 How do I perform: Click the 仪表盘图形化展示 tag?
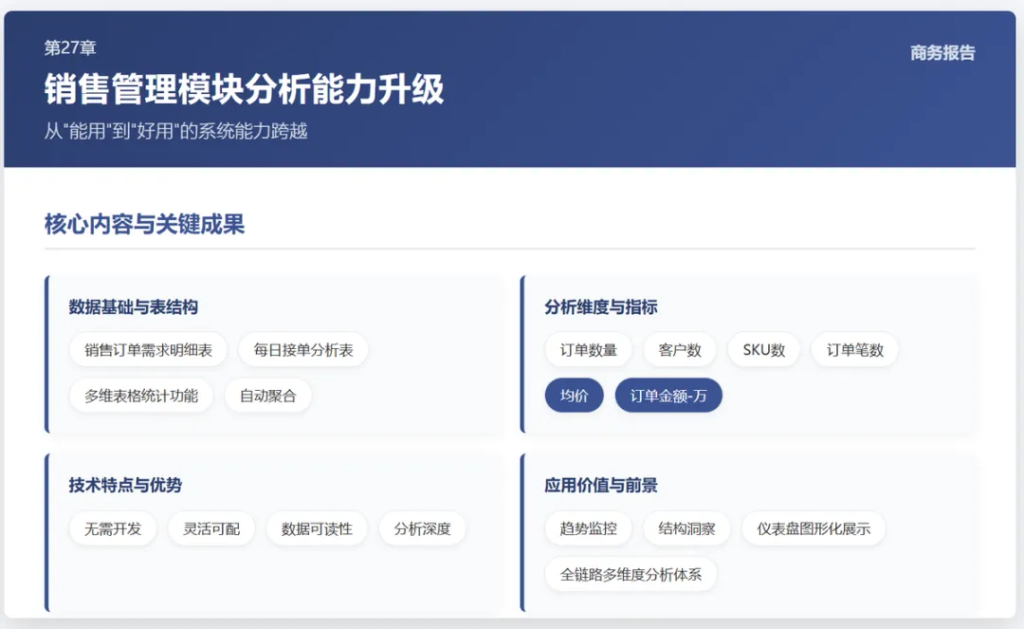point(814,528)
